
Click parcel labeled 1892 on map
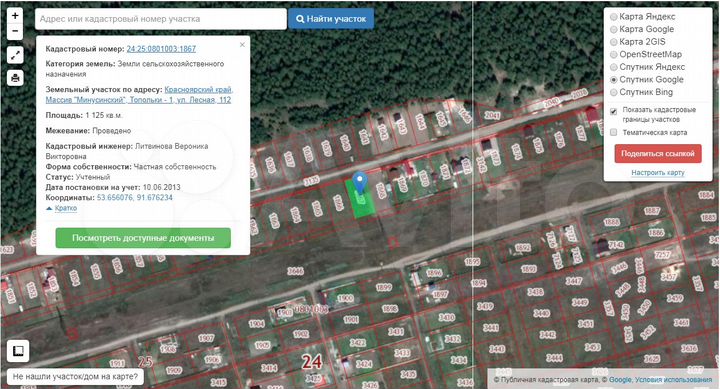coord(523,248)
